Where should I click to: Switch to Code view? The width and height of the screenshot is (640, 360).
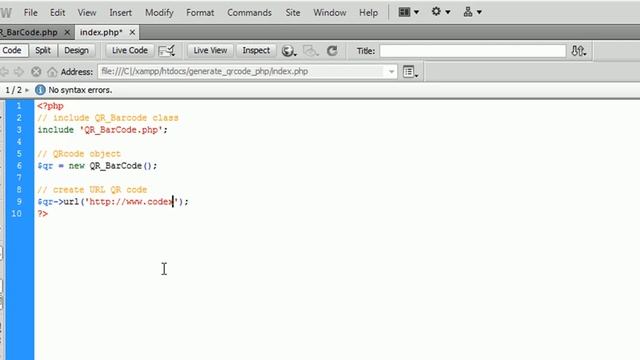(13, 51)
